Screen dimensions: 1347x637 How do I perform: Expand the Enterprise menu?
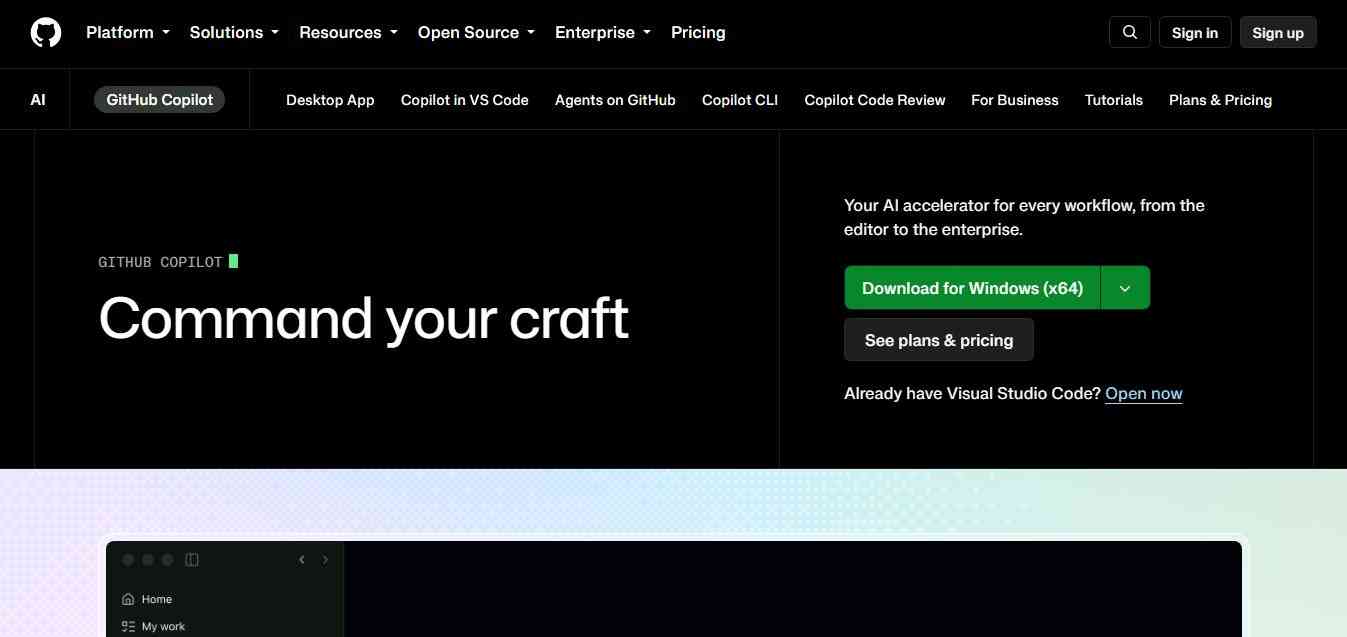(x=603, y=32)
